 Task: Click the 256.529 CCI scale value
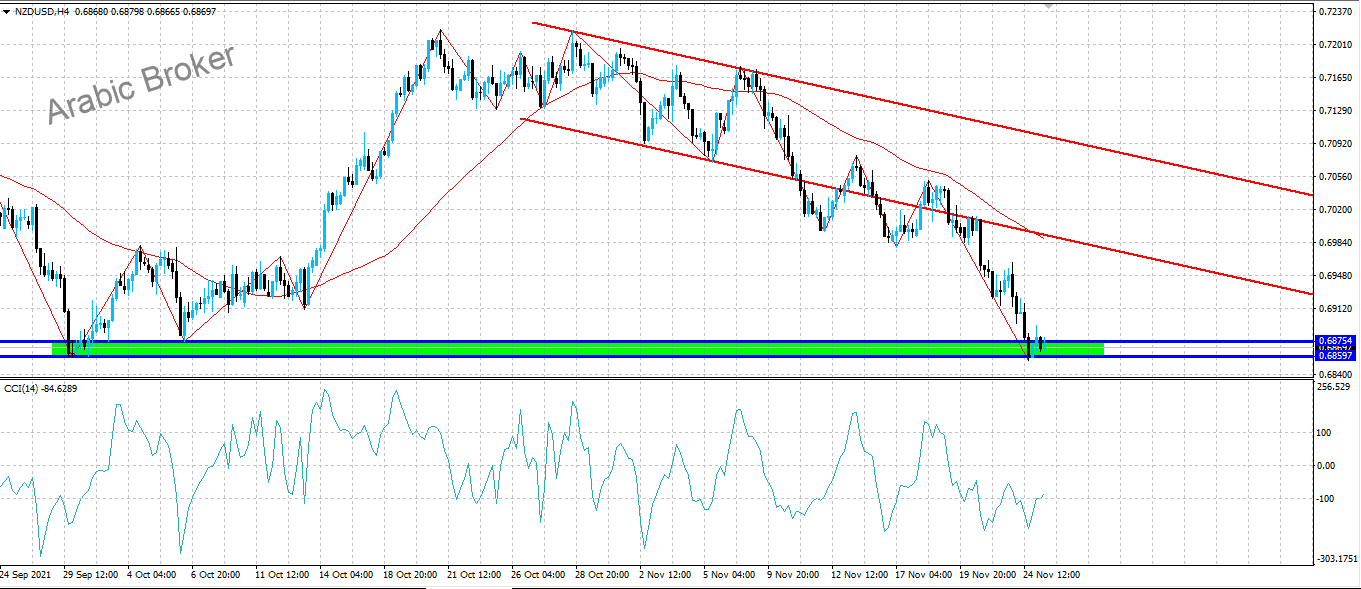click(x=1335, y=387)
